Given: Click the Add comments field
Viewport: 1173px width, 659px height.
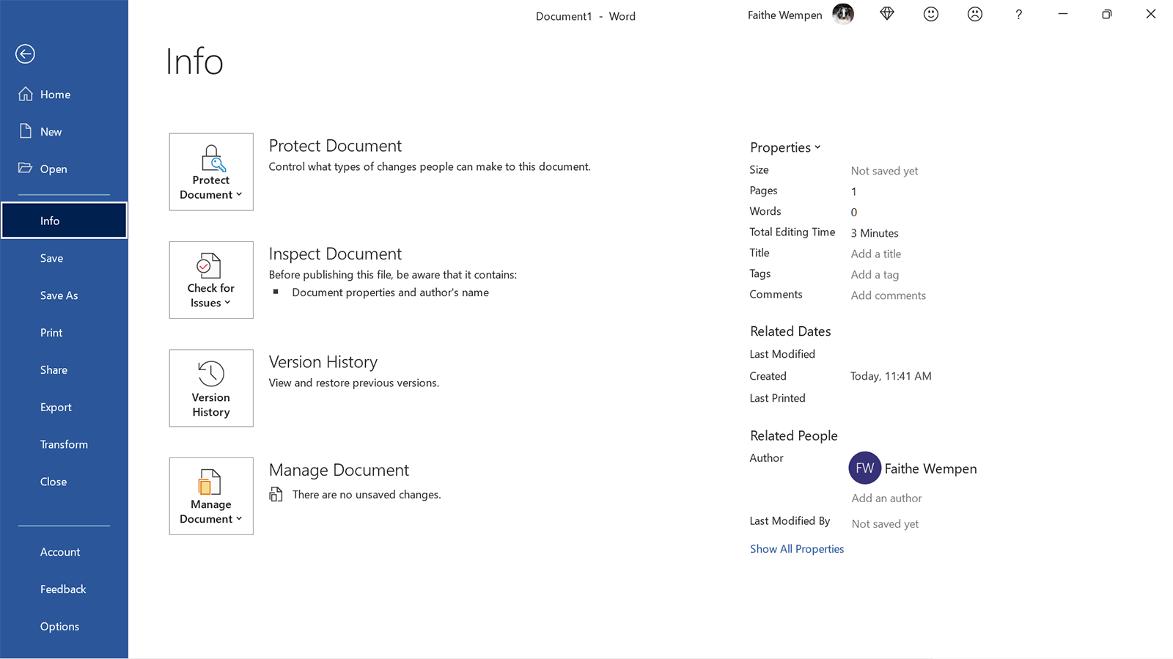Looking at the screenshot, I should [x=888, y=295].
